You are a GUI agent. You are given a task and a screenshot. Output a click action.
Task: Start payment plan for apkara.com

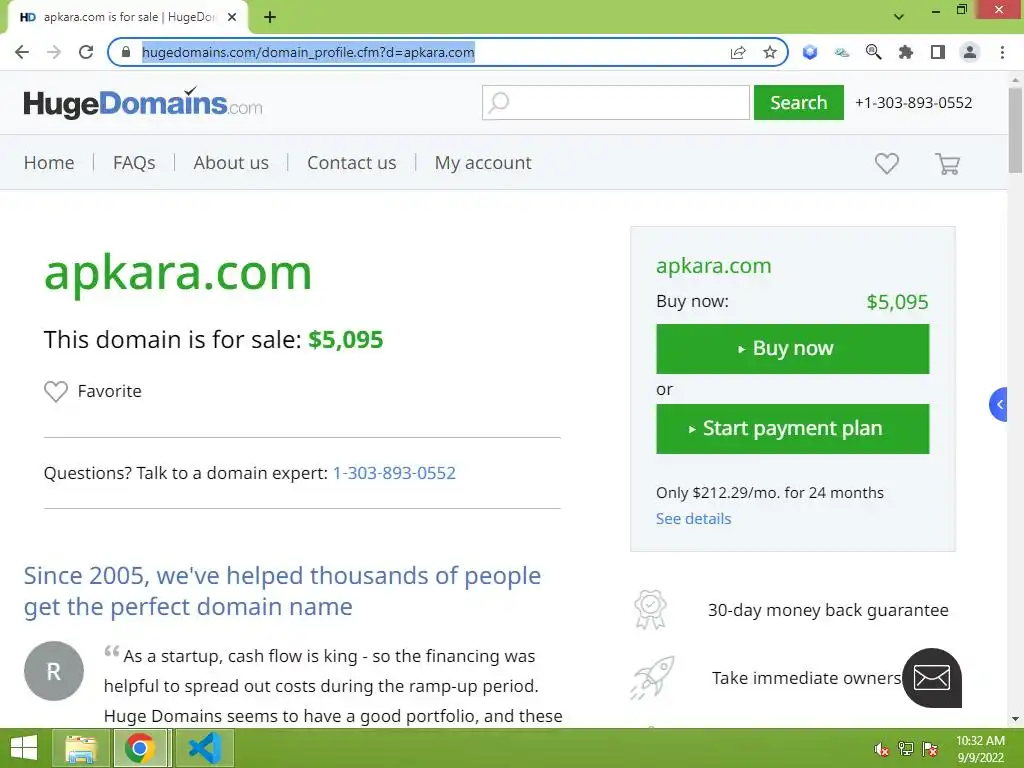792,428
